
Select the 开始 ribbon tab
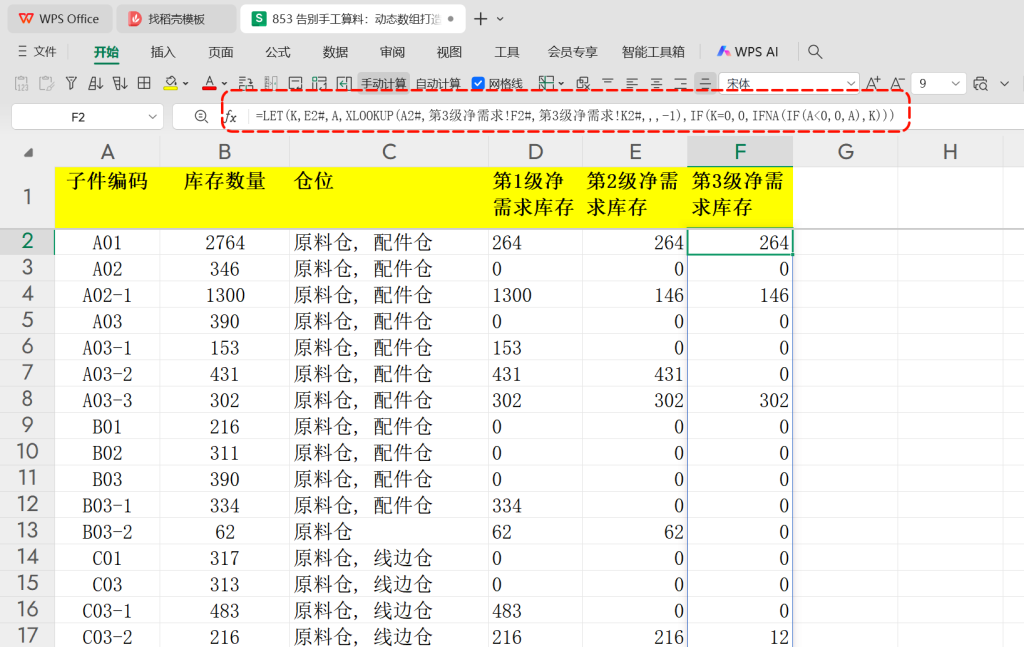click(106, 52)
